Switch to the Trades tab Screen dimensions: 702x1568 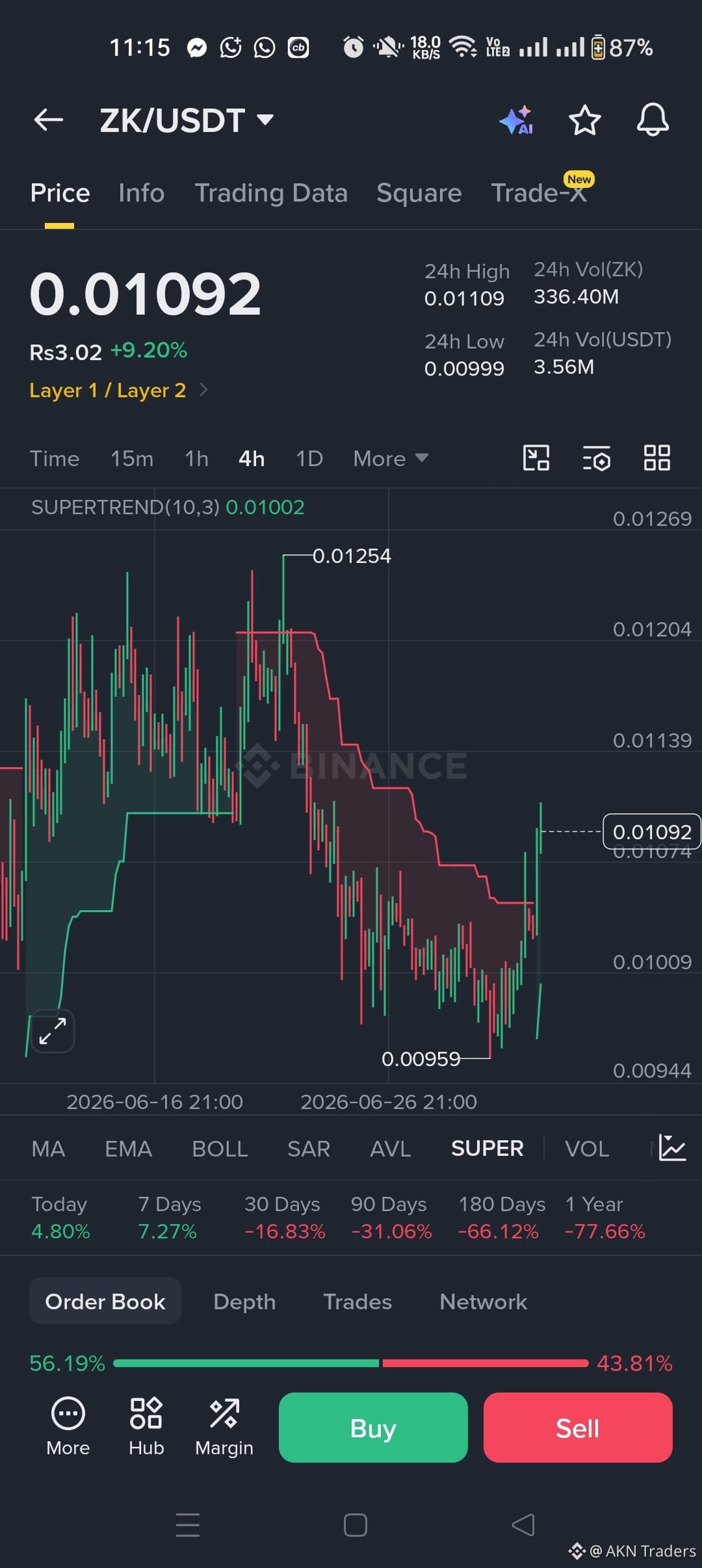tap(357, 1301)
